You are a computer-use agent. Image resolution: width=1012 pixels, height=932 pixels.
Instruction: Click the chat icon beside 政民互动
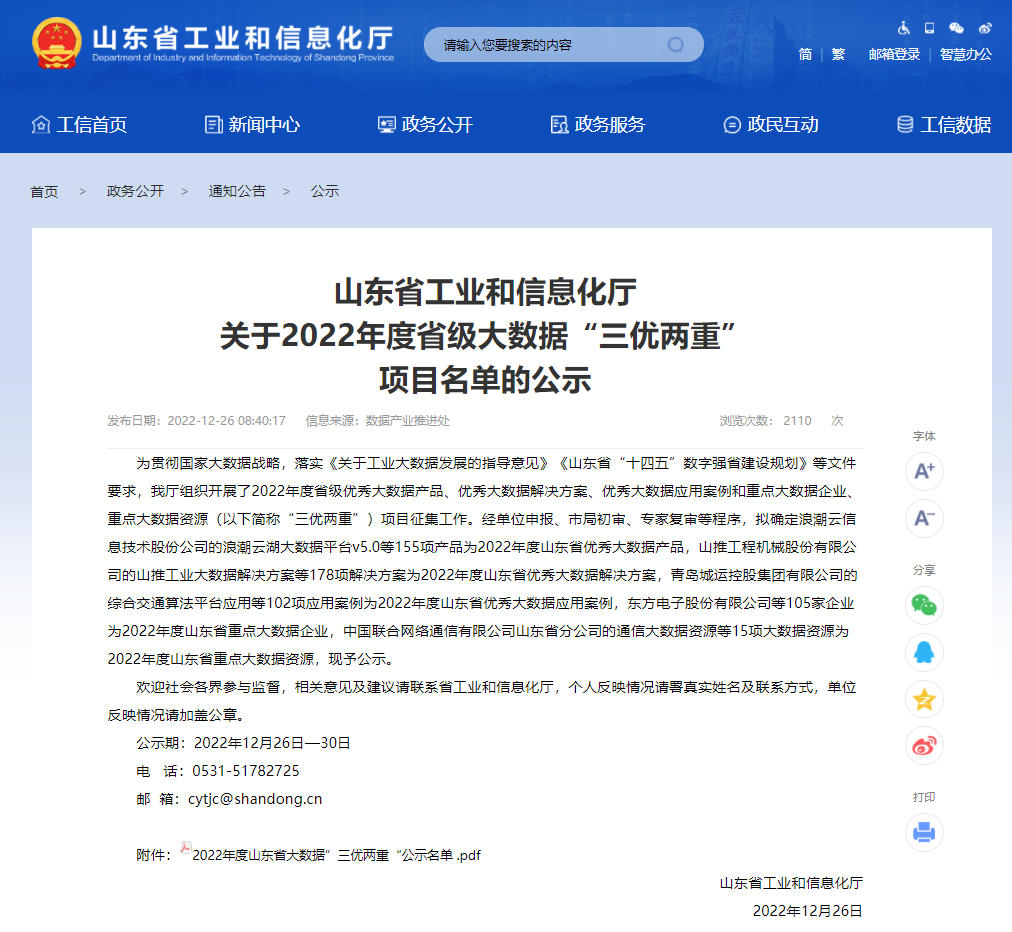732,125
